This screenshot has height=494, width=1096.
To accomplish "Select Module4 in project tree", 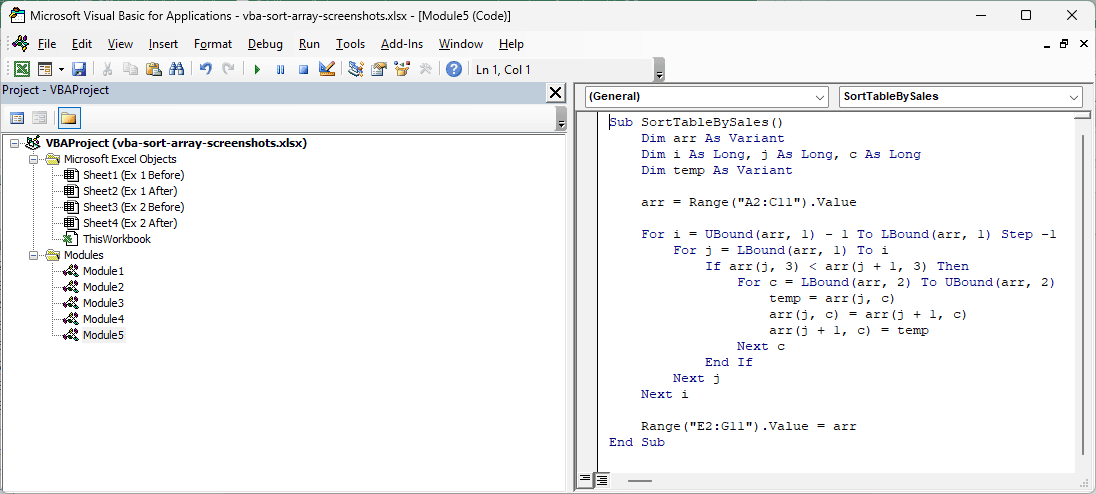I will [x=103, y=319].
